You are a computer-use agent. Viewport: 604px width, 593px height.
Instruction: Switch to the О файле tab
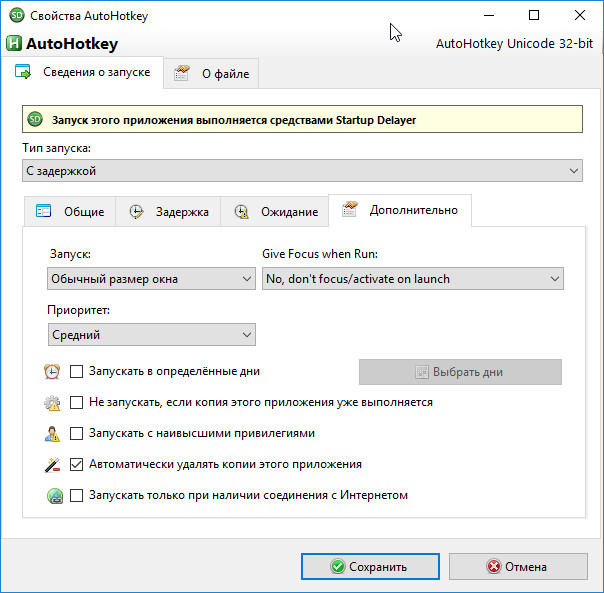click(211, 73)
